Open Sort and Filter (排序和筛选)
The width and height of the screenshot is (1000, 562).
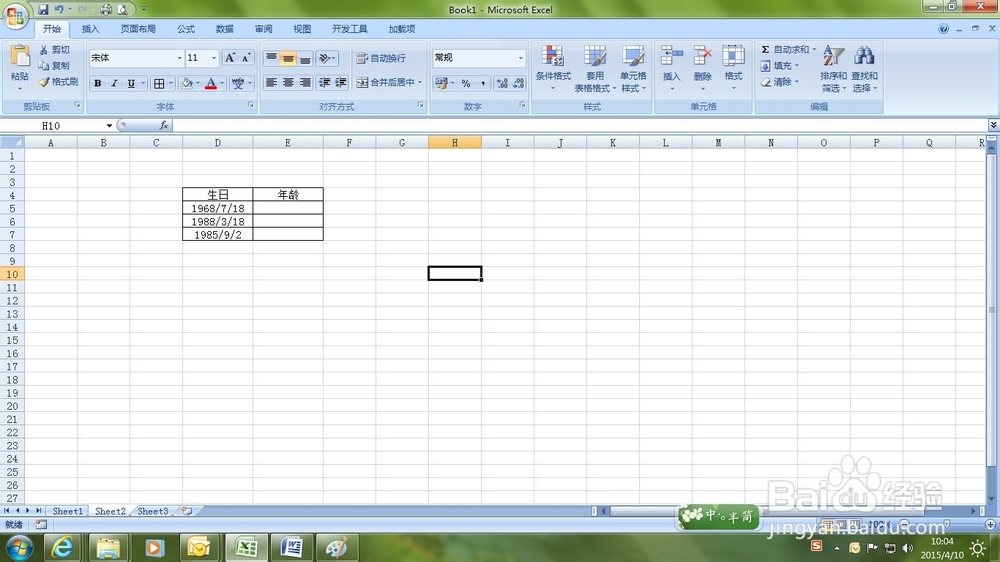coord(834,68)
